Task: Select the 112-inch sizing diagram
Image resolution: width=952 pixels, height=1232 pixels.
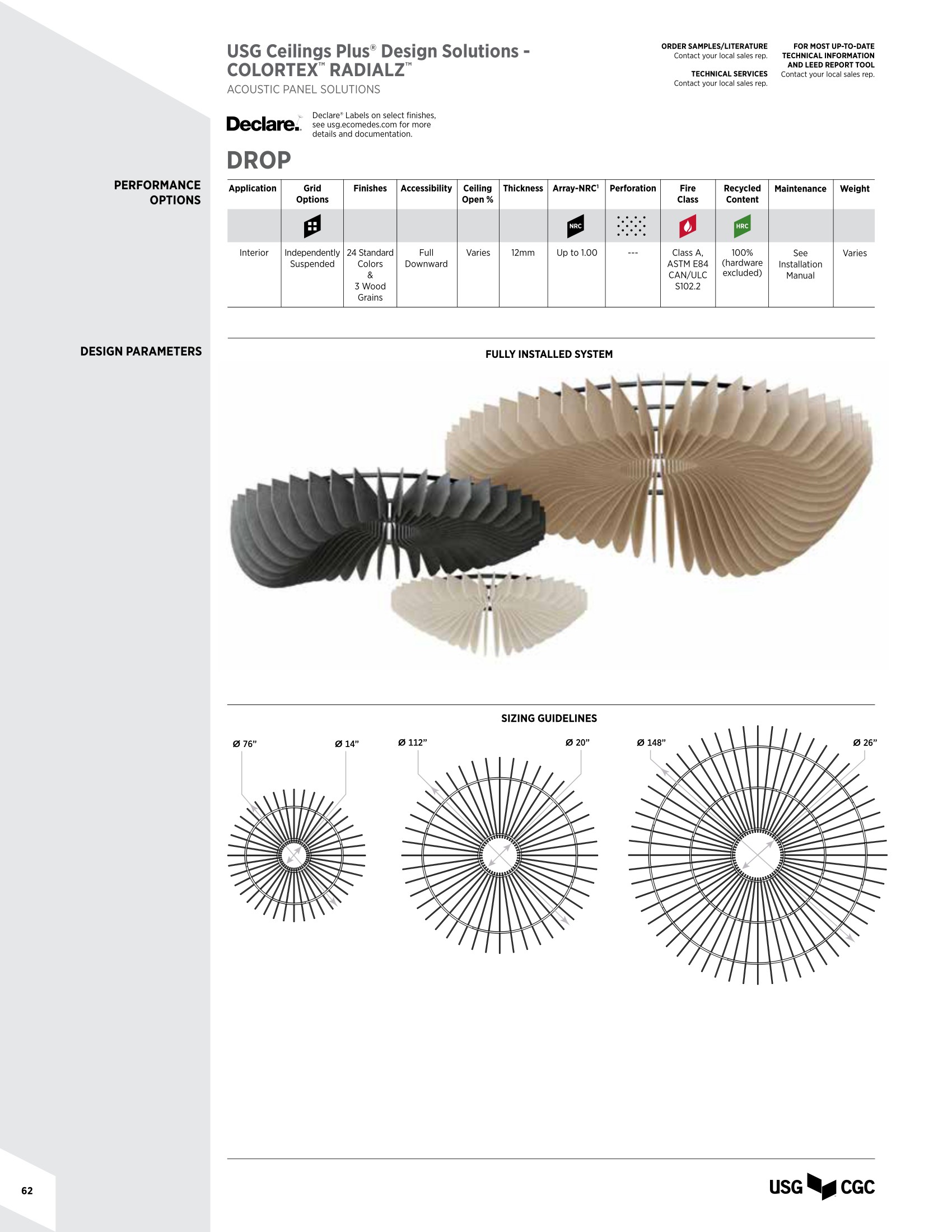Action: click(x=500, y=855)
